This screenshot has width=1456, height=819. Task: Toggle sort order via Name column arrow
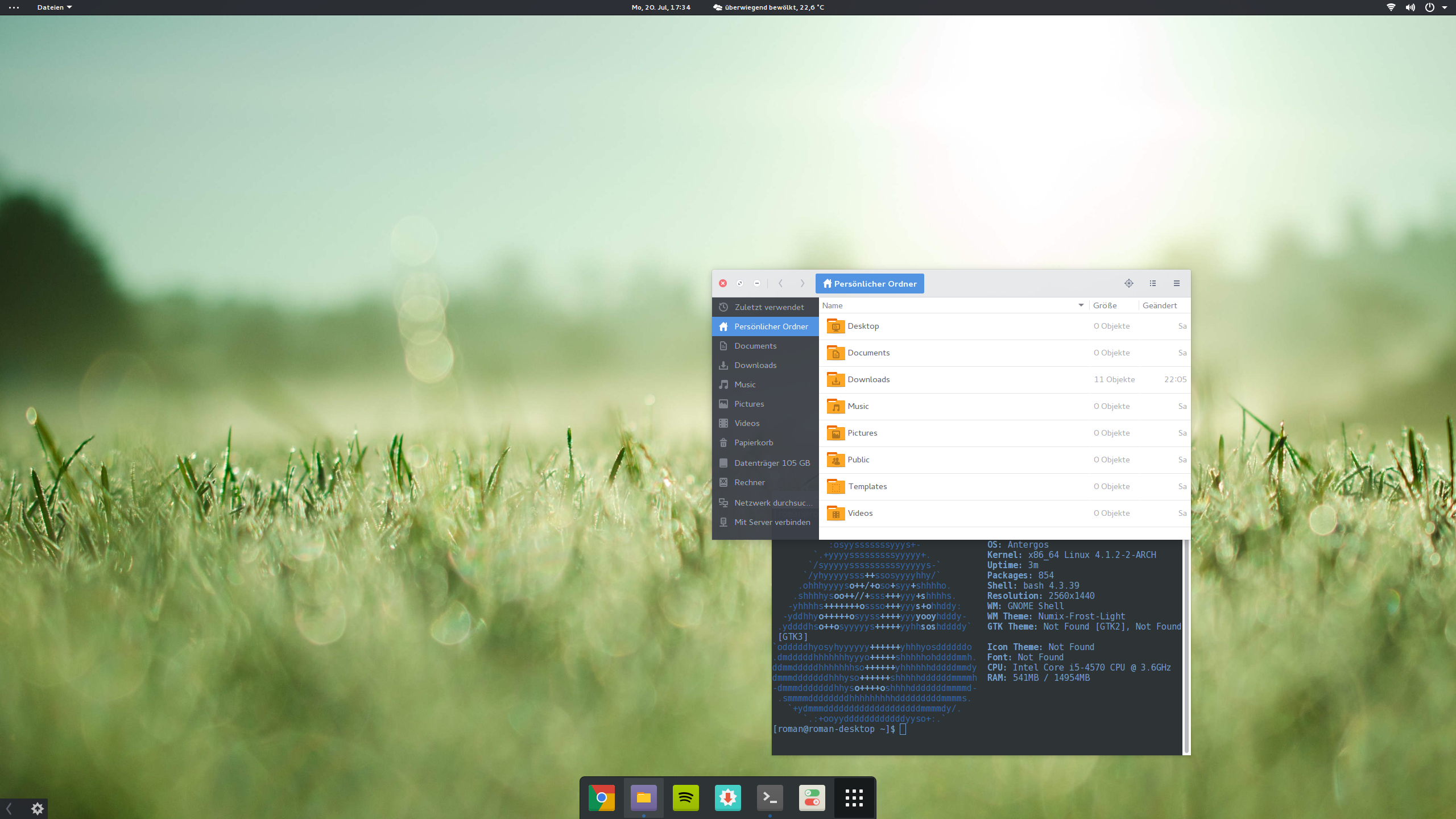1081,305
